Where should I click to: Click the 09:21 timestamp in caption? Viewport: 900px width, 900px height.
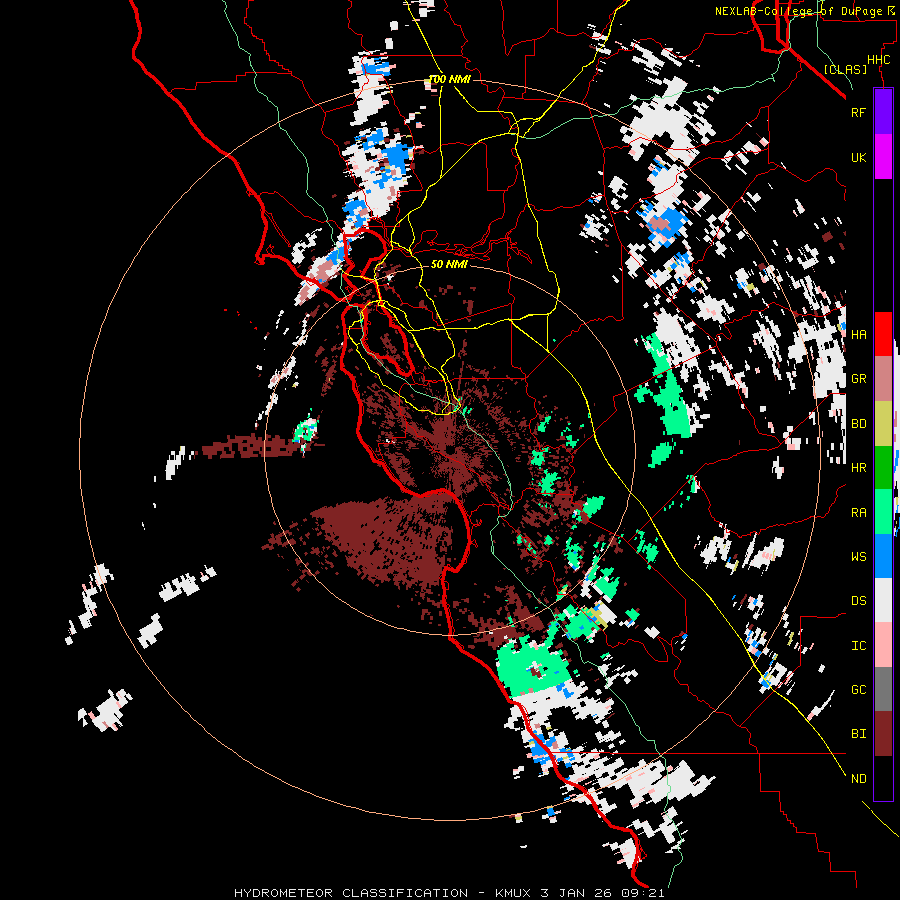[642, 893]
